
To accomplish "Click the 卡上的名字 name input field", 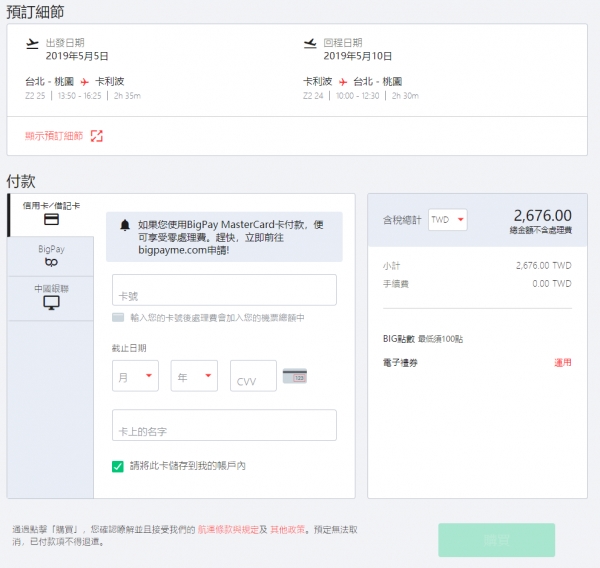I will tap(224, 426).
